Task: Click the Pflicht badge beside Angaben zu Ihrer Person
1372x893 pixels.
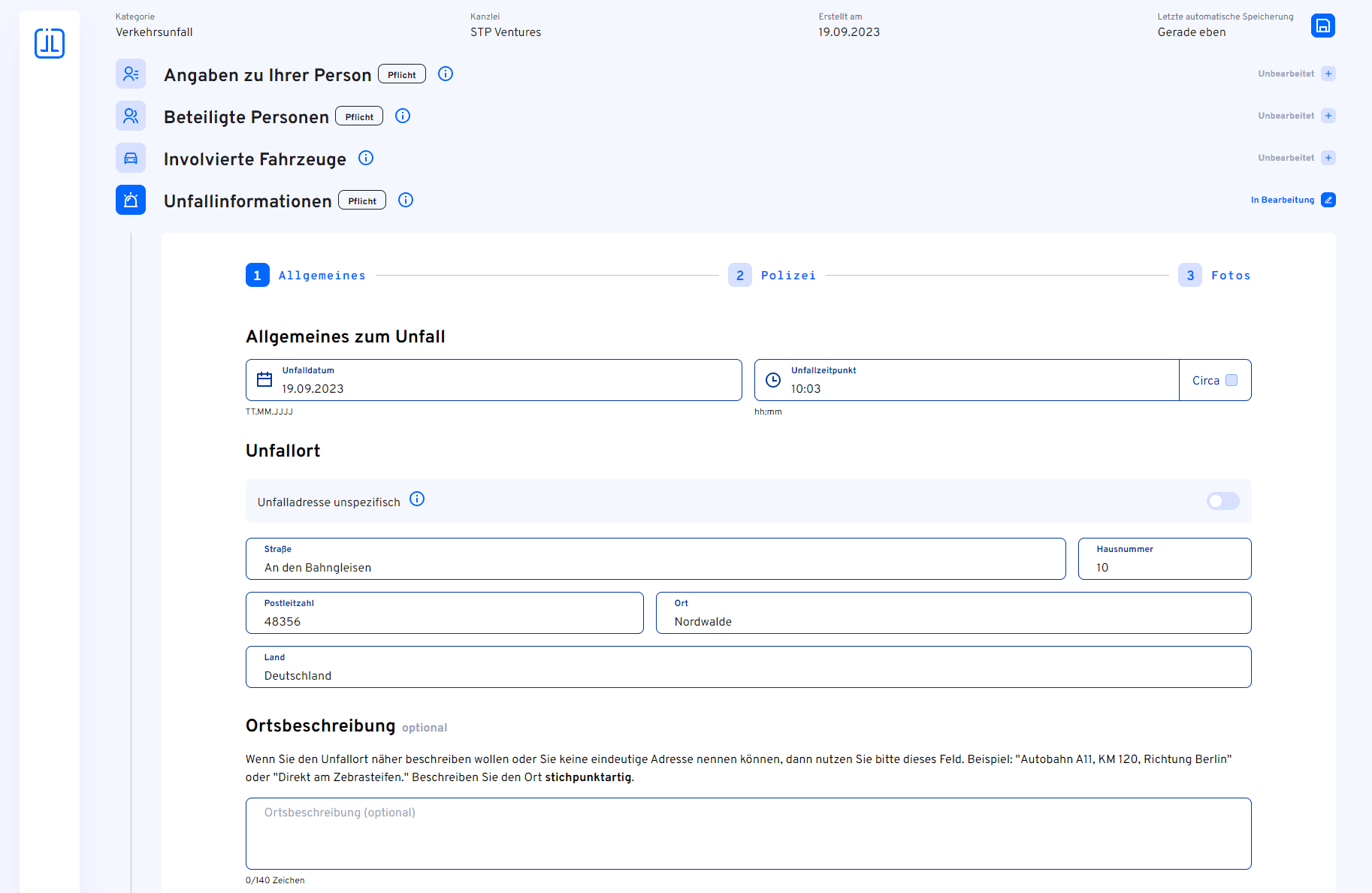Action: [x=402, y=74]
